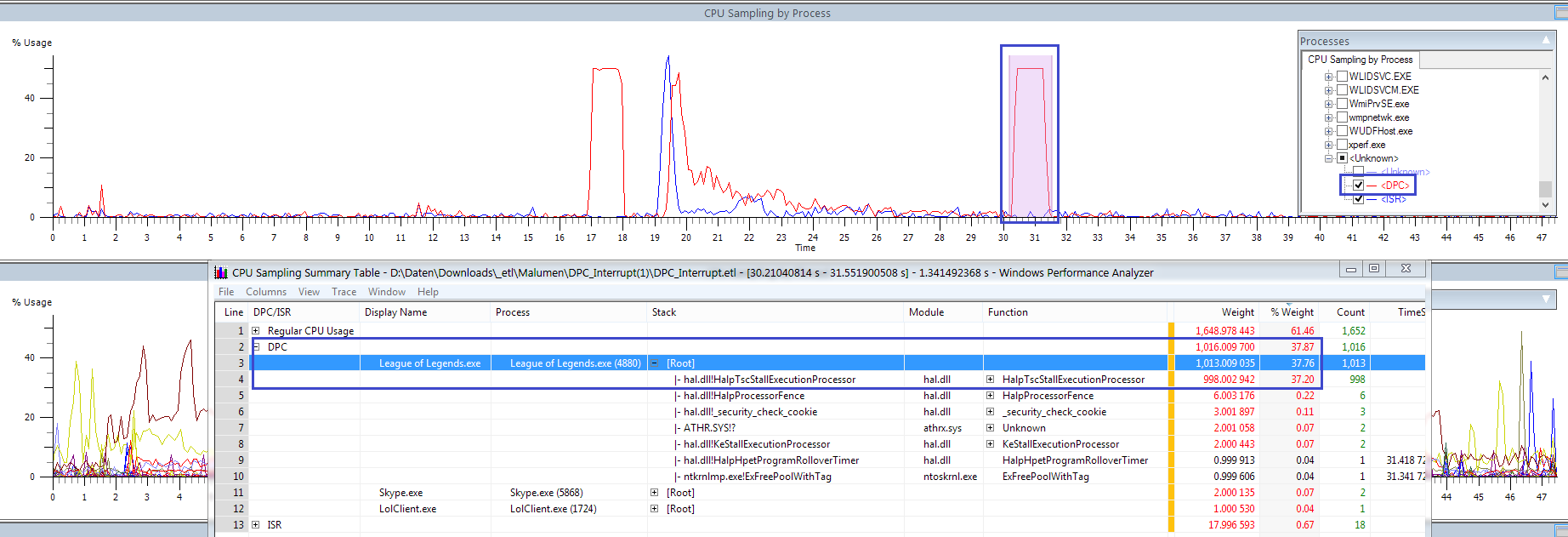This screenshot has width=1568, height=537.
Task: Click the Processes scrollbar up arrow
Action: [x=1545, y=77]
